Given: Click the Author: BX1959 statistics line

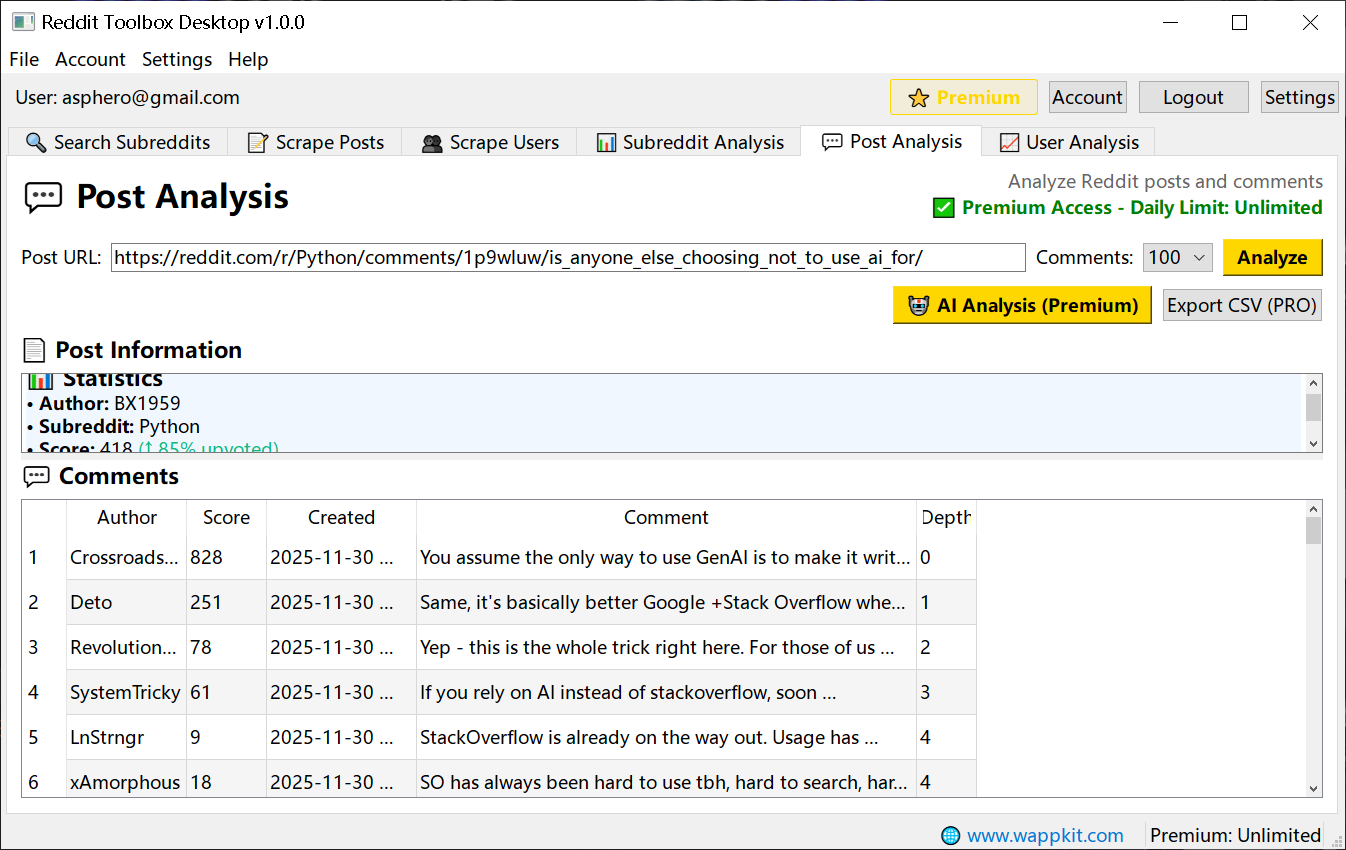Looking at the screenshot, I should tap(104, 403).
